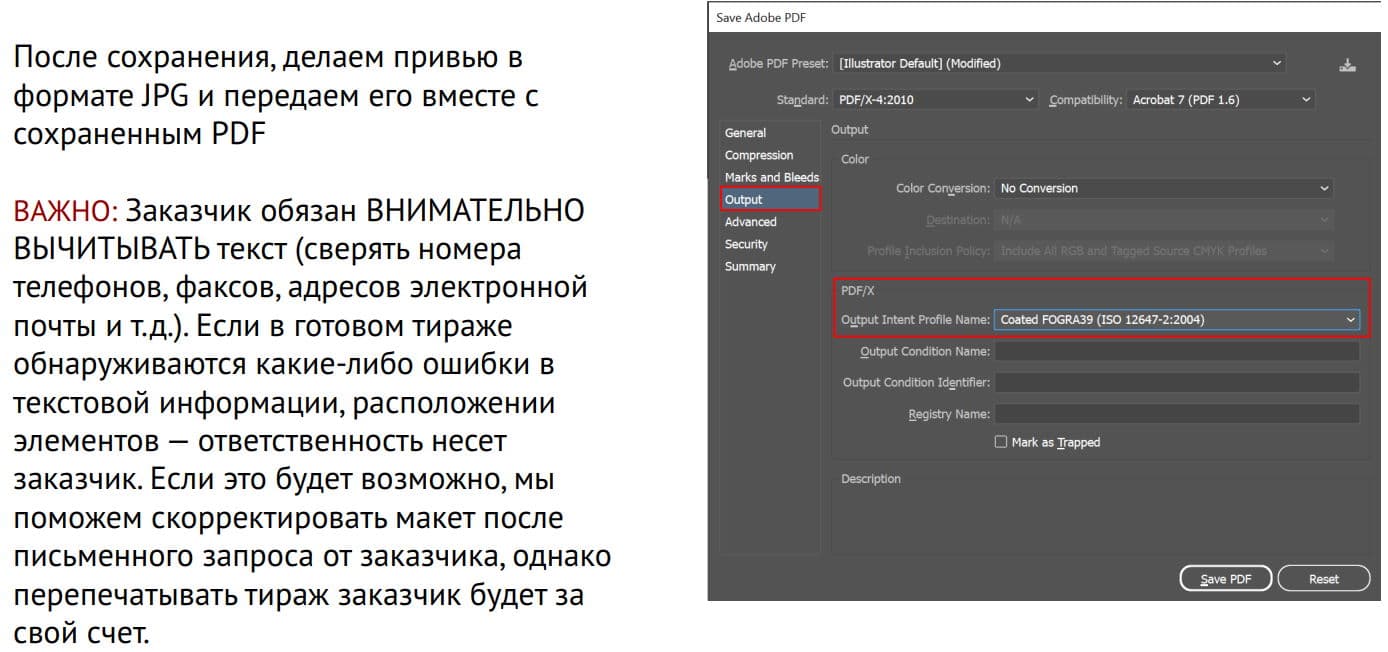The height and width of the screenshot is (652, 1388).
Task: Click the Save Adobe PDF title text
Action: click(x=760, y=18)
